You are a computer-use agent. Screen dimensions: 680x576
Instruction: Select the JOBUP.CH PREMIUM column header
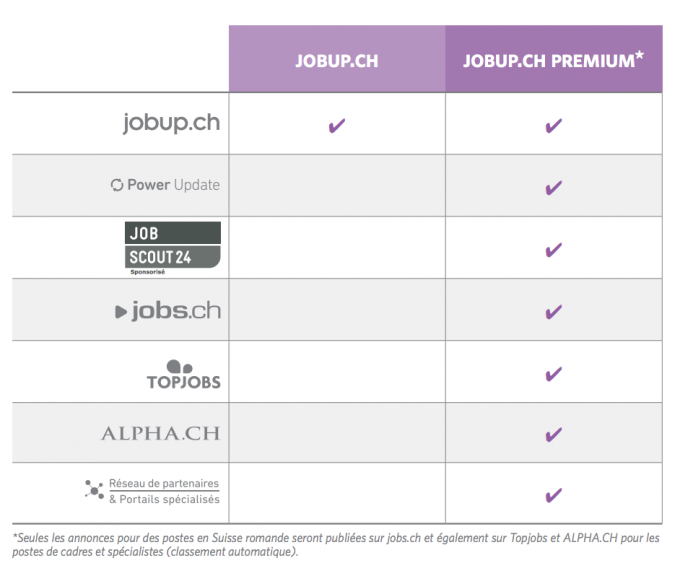click(x=554, y=59)
